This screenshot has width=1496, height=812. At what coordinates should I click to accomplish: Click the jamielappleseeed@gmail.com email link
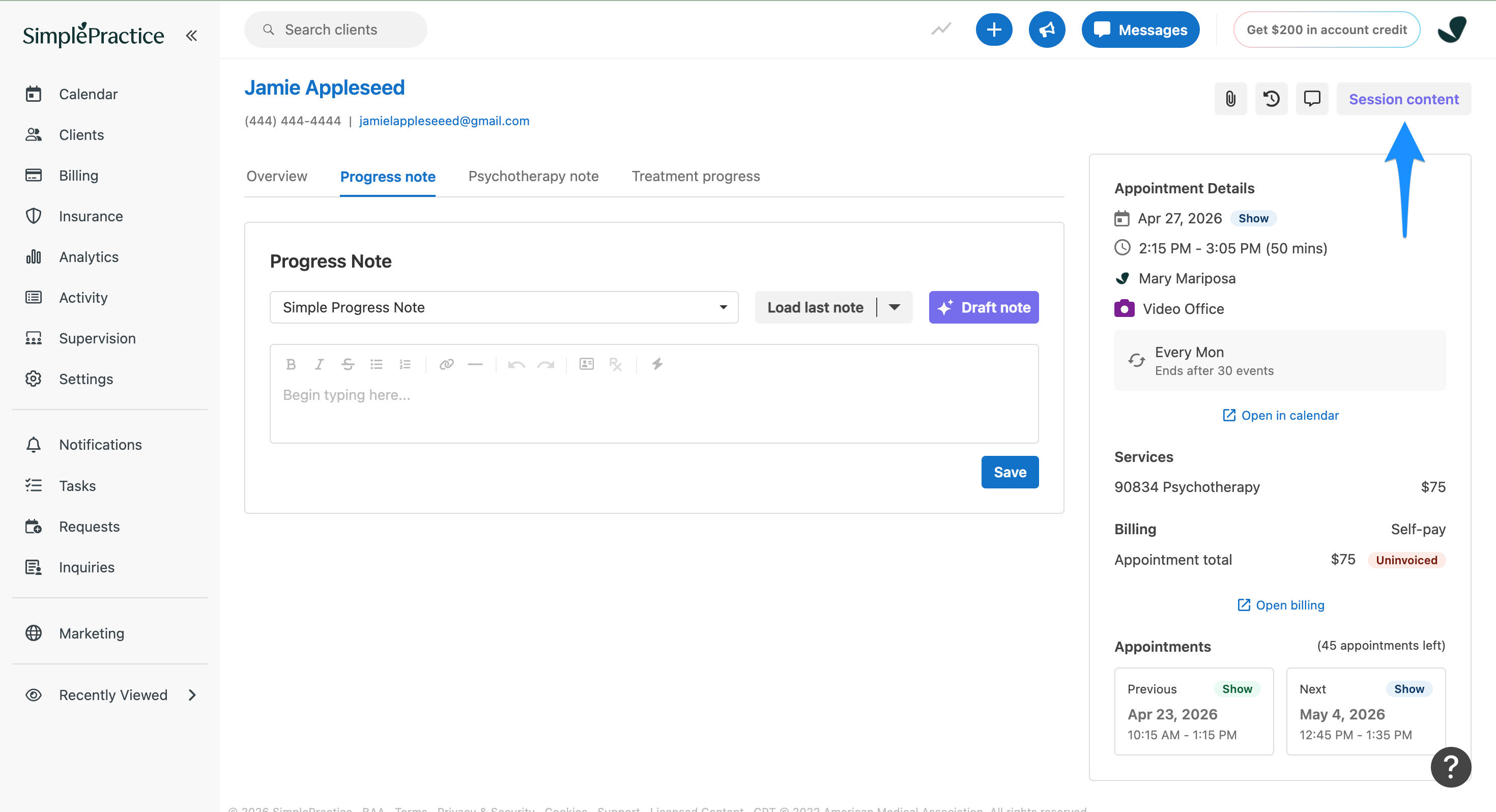pyautogui.click(x=444, y=121)
